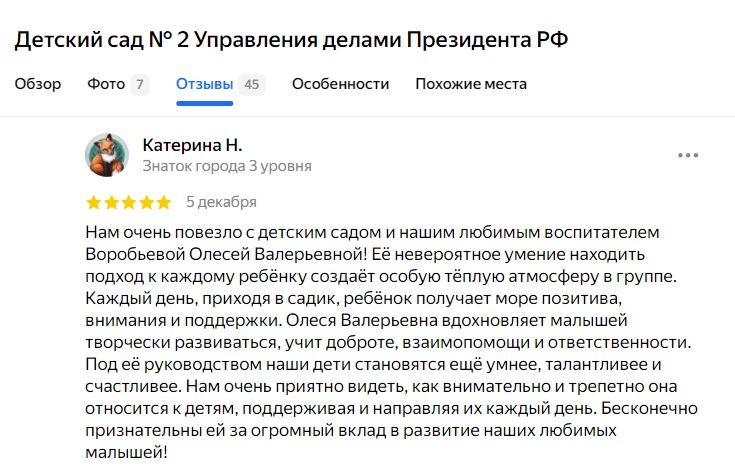The width and height of the screenshot is (735, 468).
Task: Click the photo count badge 7
Action: [x=140, y=85]
